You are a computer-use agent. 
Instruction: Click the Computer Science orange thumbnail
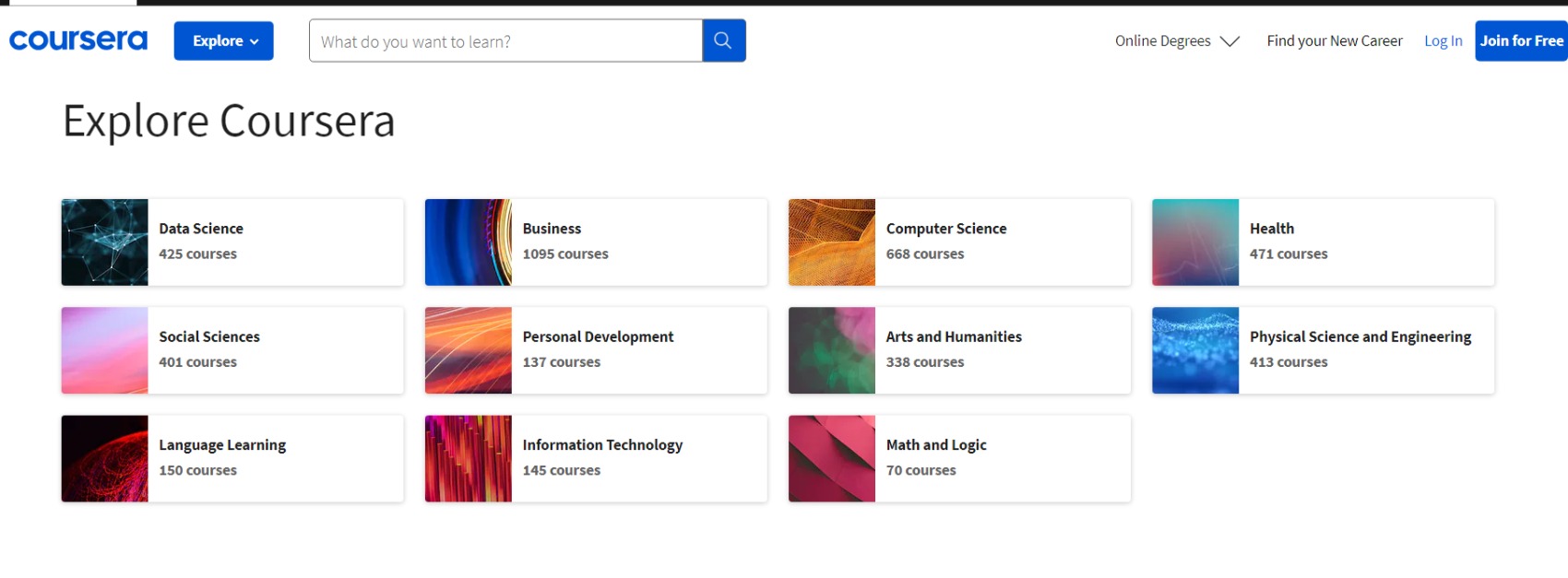click(831, 242)
